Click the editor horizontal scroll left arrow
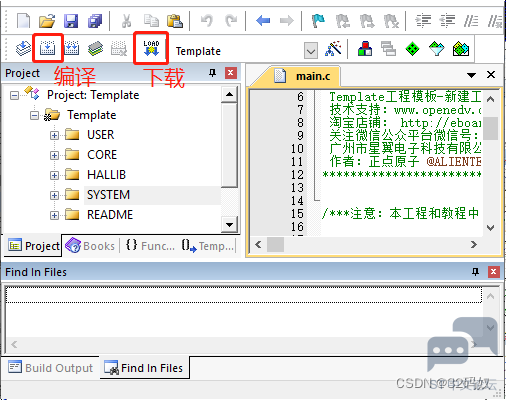 (x=258, y=245)
